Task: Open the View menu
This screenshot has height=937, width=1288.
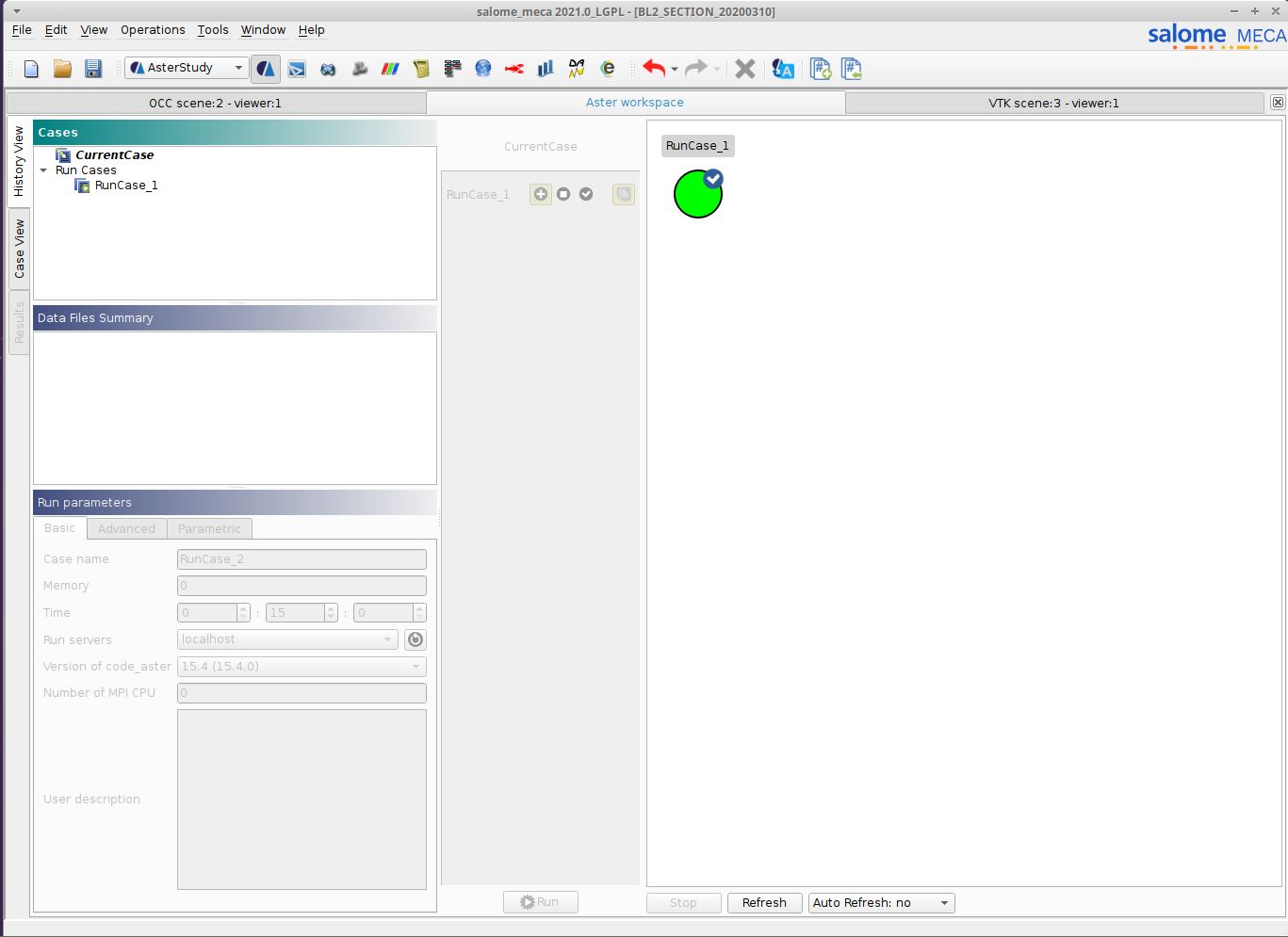Action: click(94, 30)
